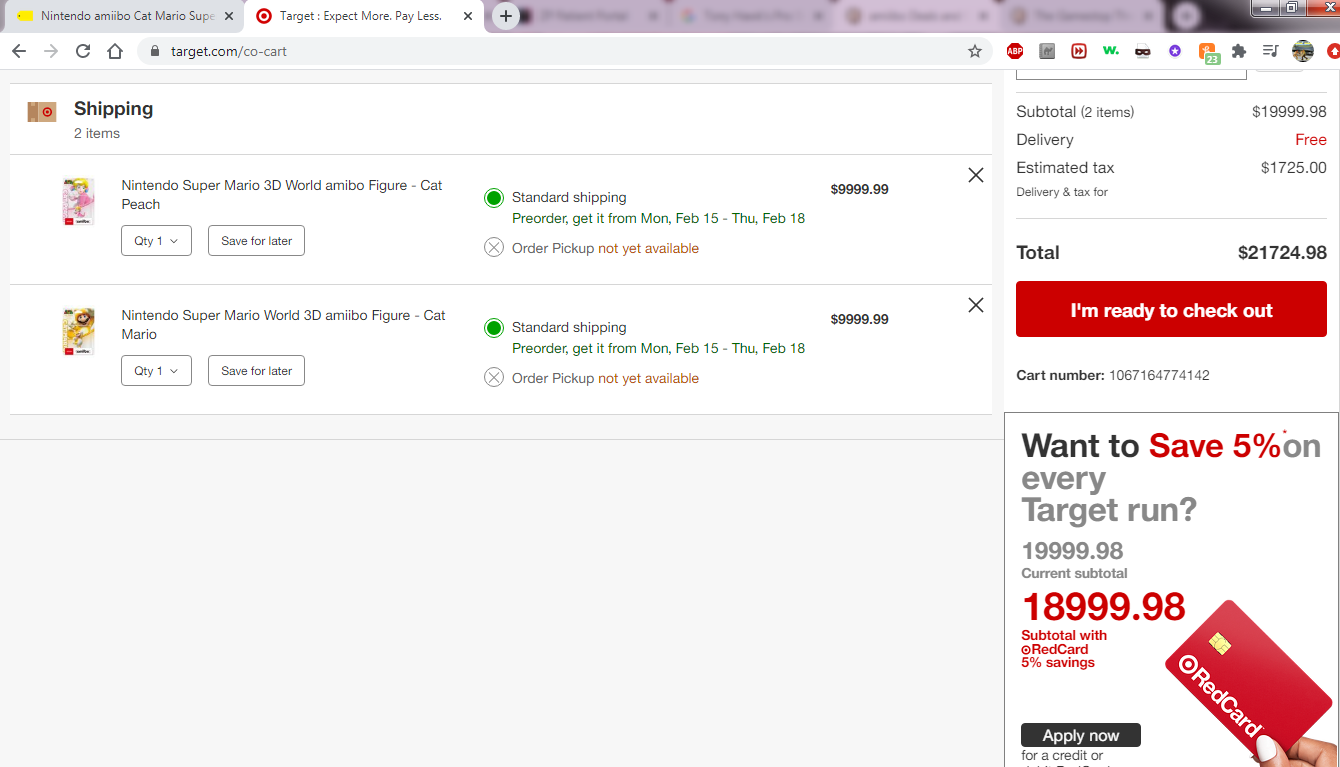Screen dimensions: 1340x767
Task: Click the Total $21724.98 amount
Action: click(1282, 253)
